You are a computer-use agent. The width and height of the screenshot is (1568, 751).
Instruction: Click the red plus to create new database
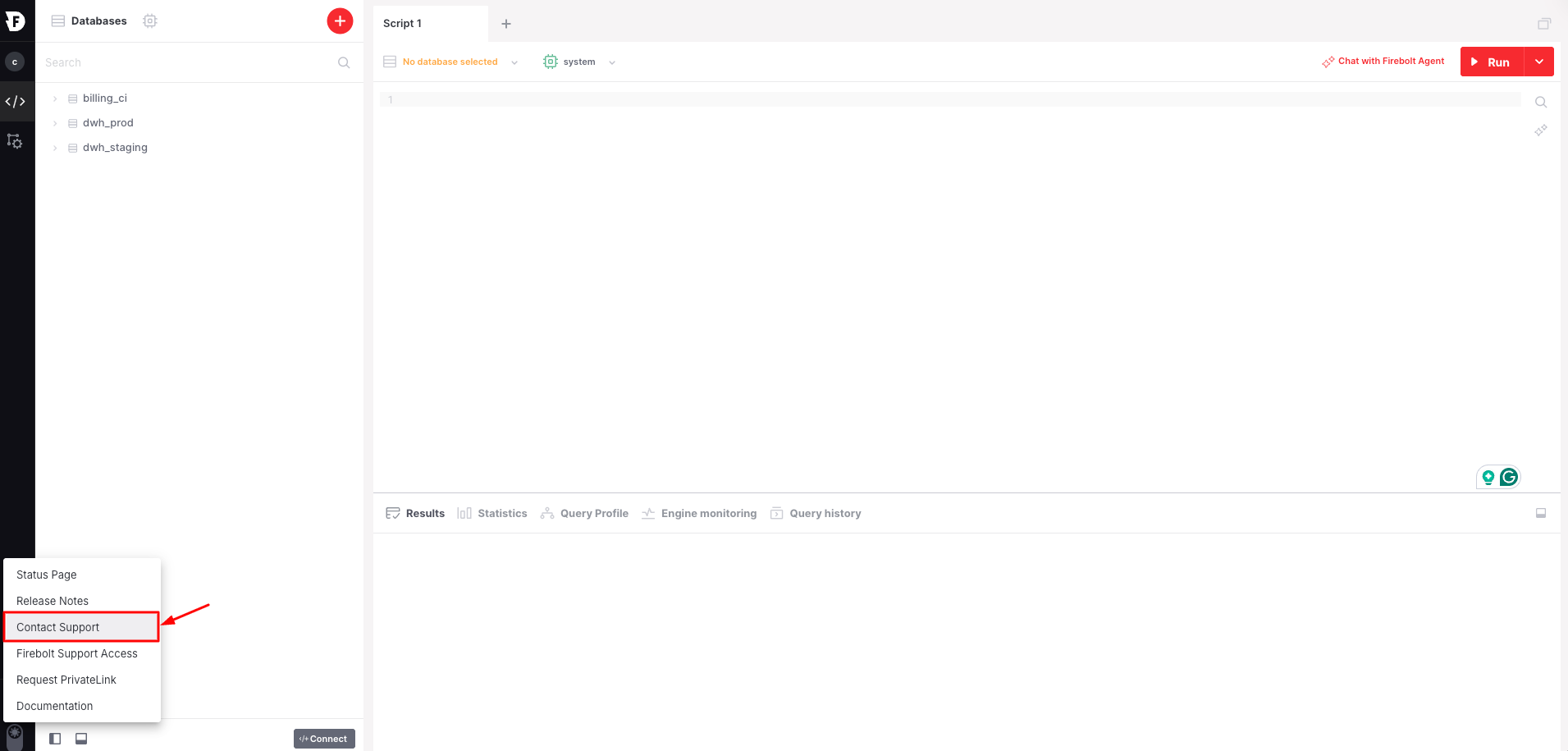pos(340,21)
